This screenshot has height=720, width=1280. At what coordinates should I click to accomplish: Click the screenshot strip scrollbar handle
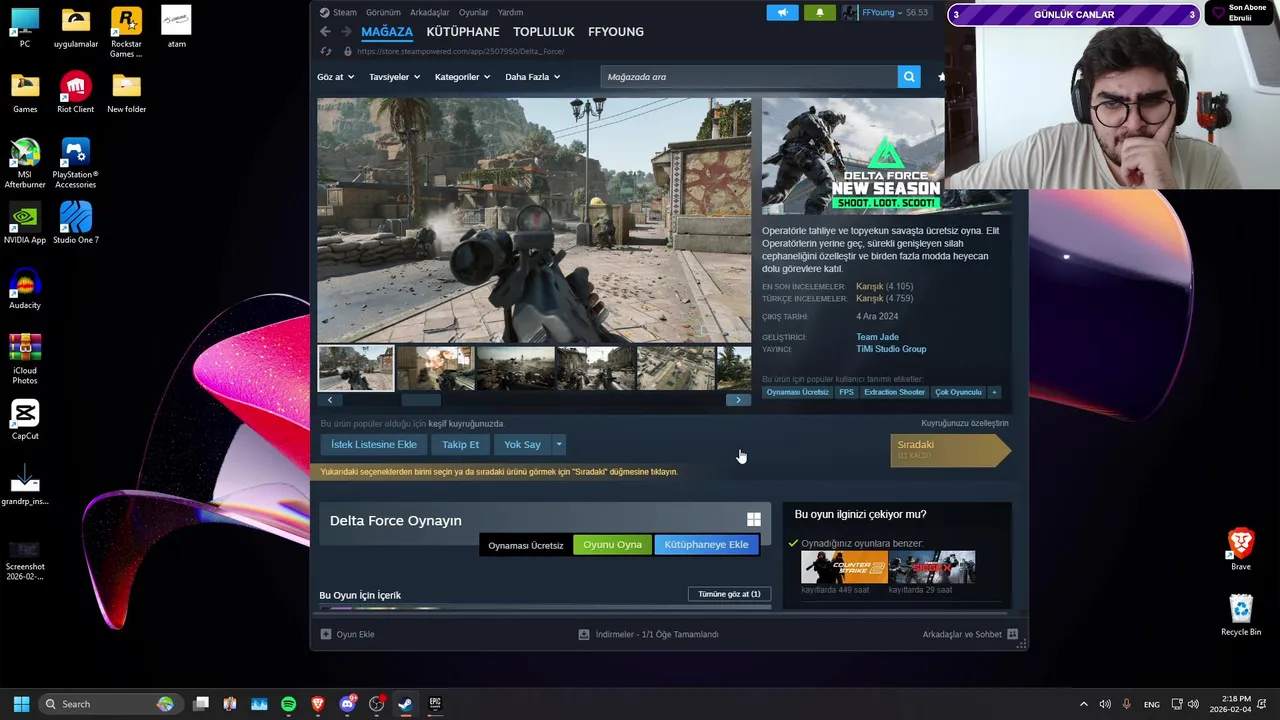click(x=421, y=400)
